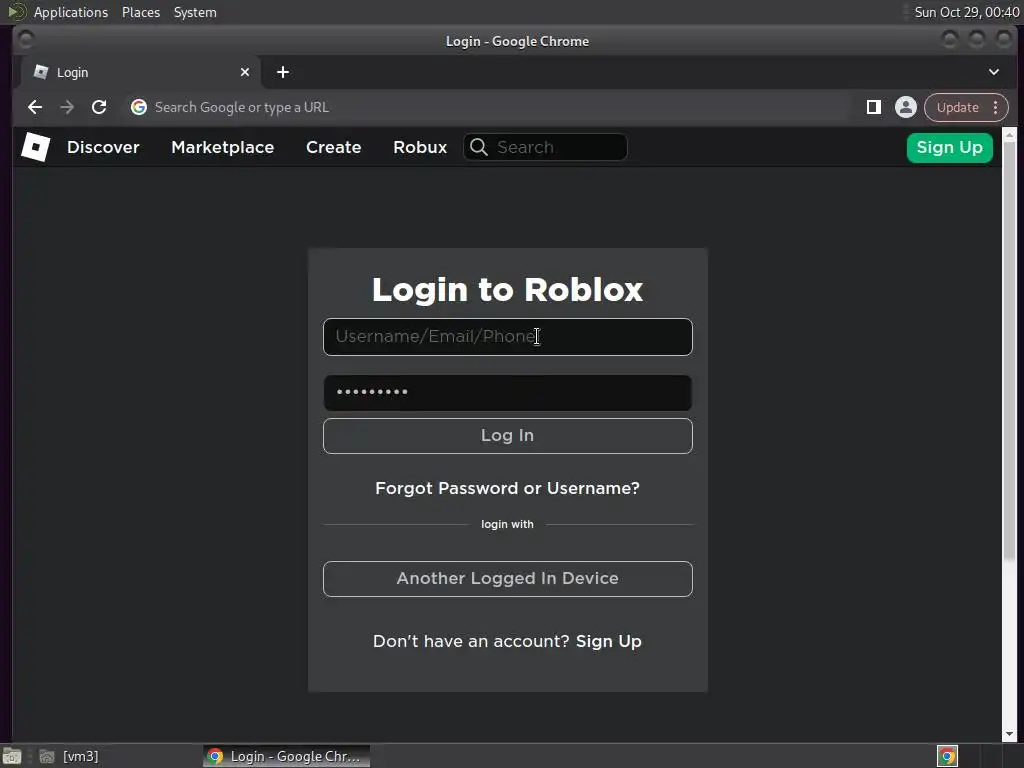Open the System menu

coord(195,12)
